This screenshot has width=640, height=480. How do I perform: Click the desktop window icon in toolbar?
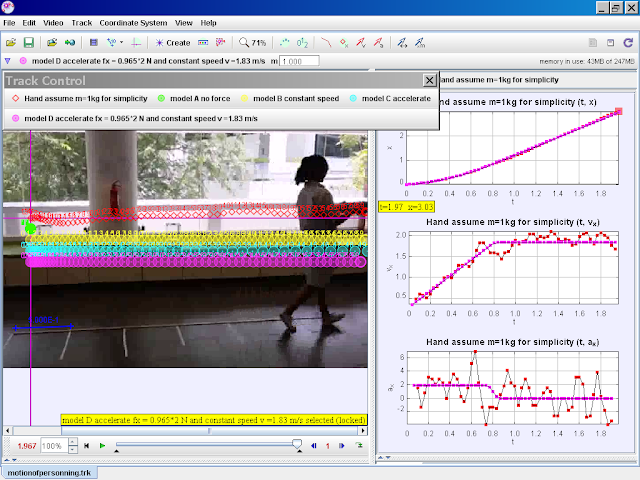(611, 42)
